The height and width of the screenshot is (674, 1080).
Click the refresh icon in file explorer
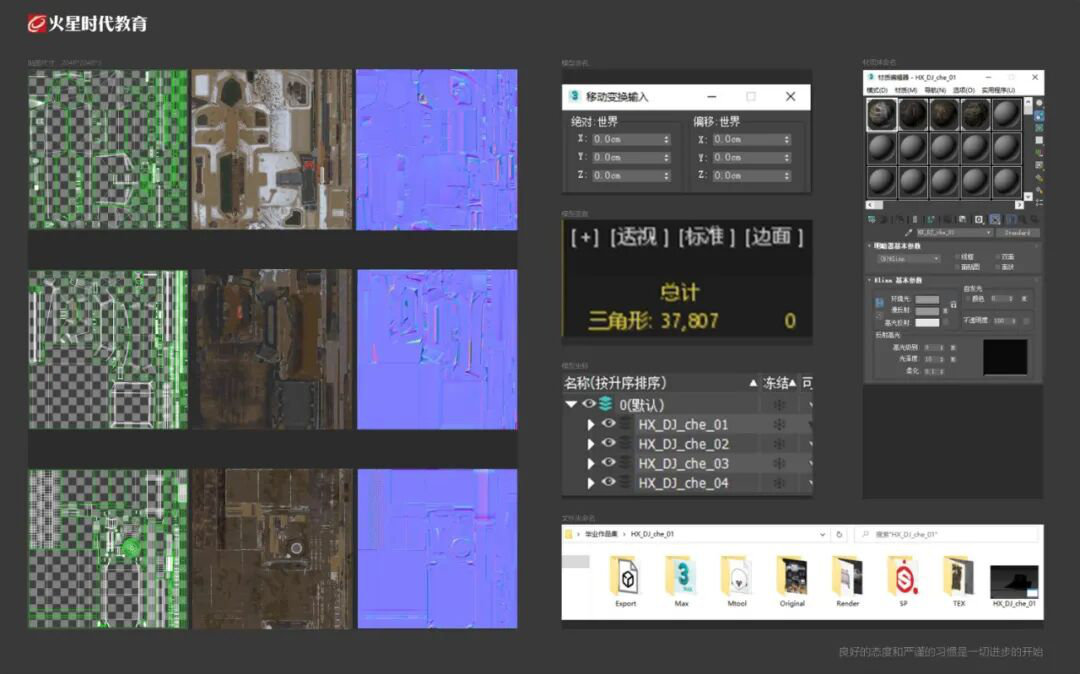(839, 534)
